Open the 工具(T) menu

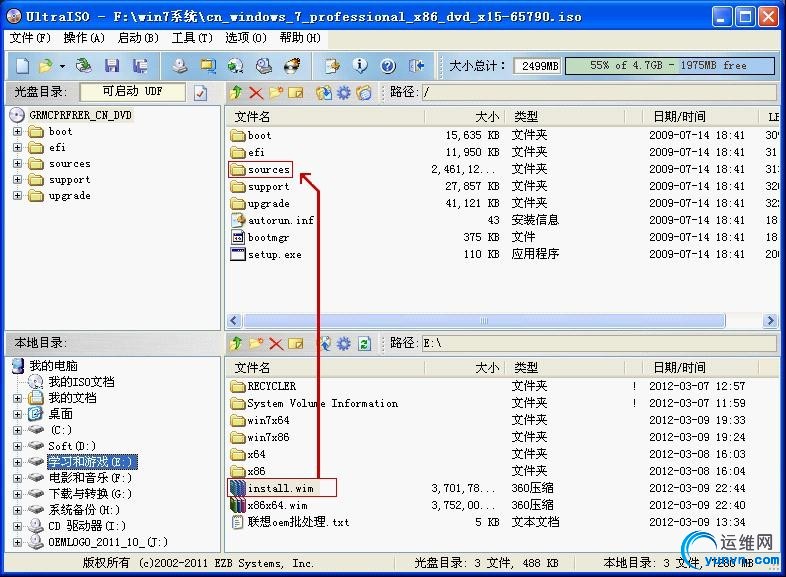point(192,38)
